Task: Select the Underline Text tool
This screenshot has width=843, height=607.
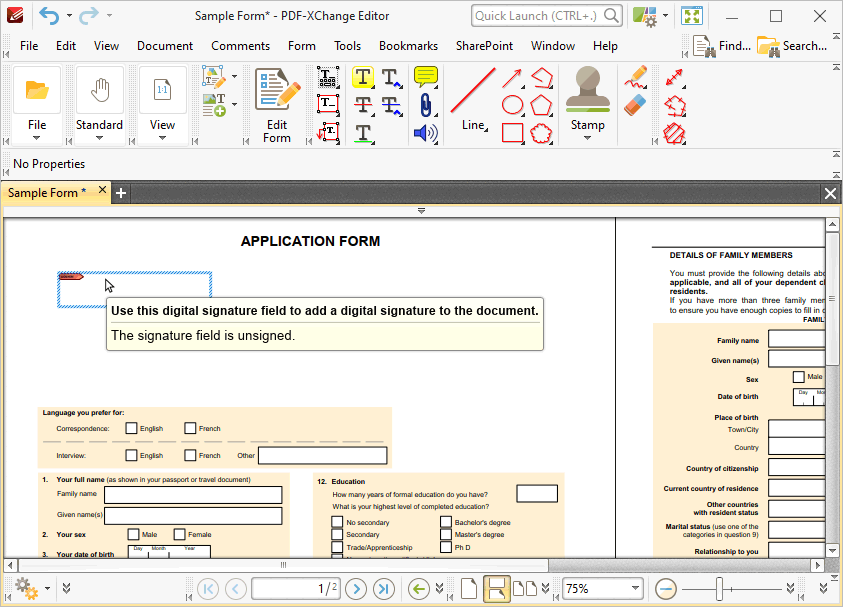Action: coord(363,133)
